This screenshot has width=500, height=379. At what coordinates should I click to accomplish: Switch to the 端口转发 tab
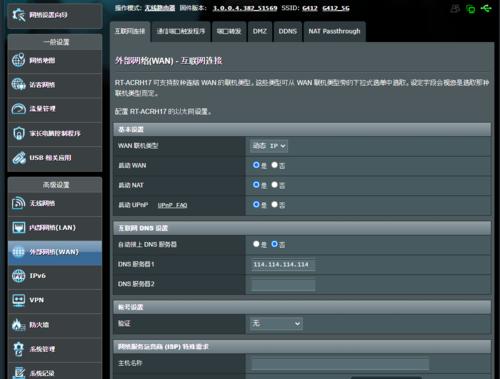[x=229, y=31]
